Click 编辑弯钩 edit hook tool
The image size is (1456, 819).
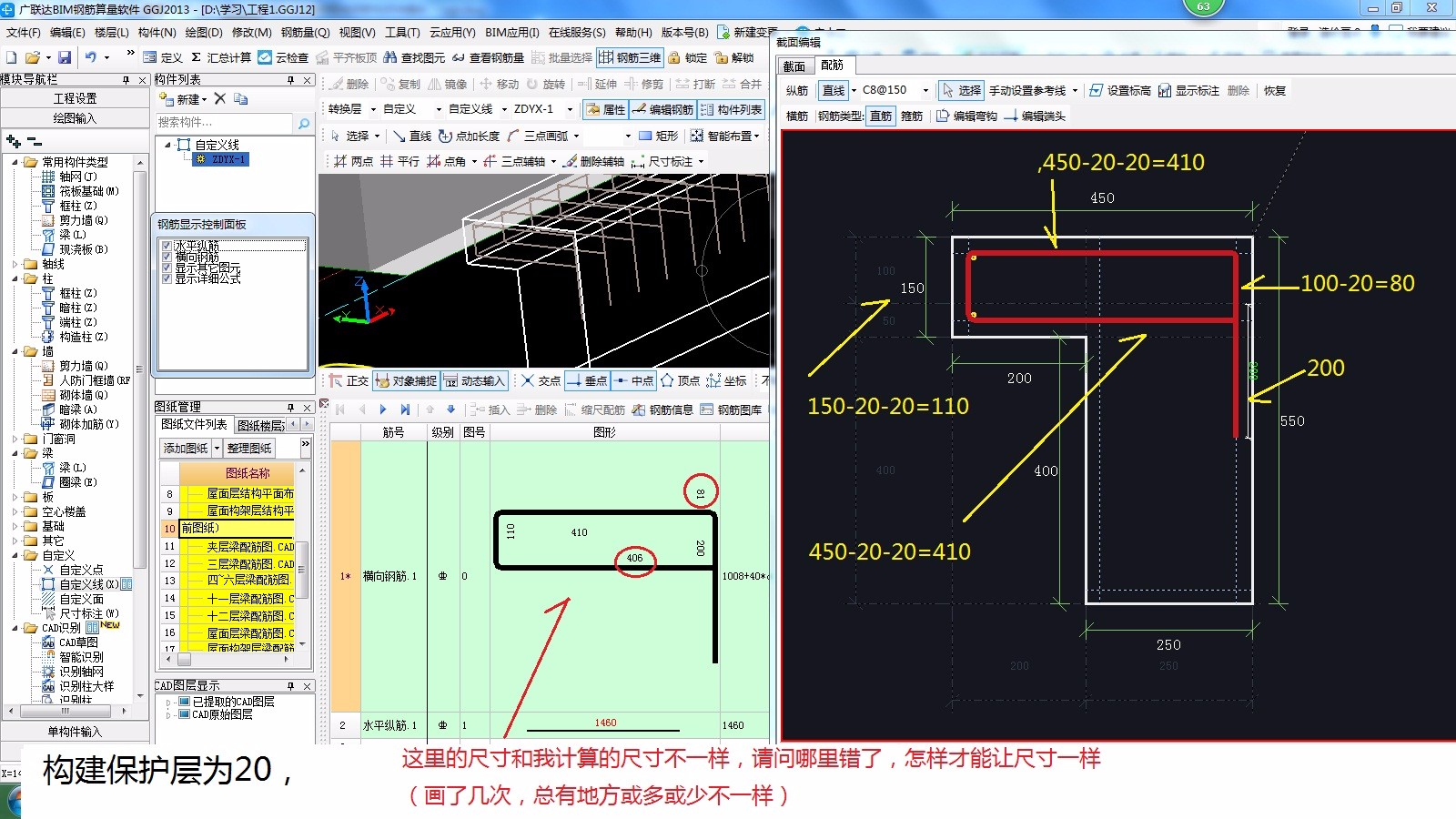pyautogui.click(x=966, y=116)
